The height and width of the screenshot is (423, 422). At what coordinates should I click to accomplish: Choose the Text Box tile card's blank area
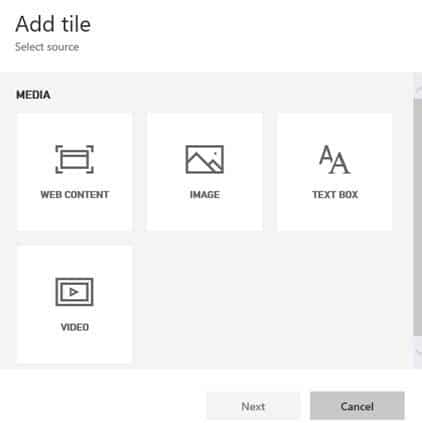coord(335,215)
